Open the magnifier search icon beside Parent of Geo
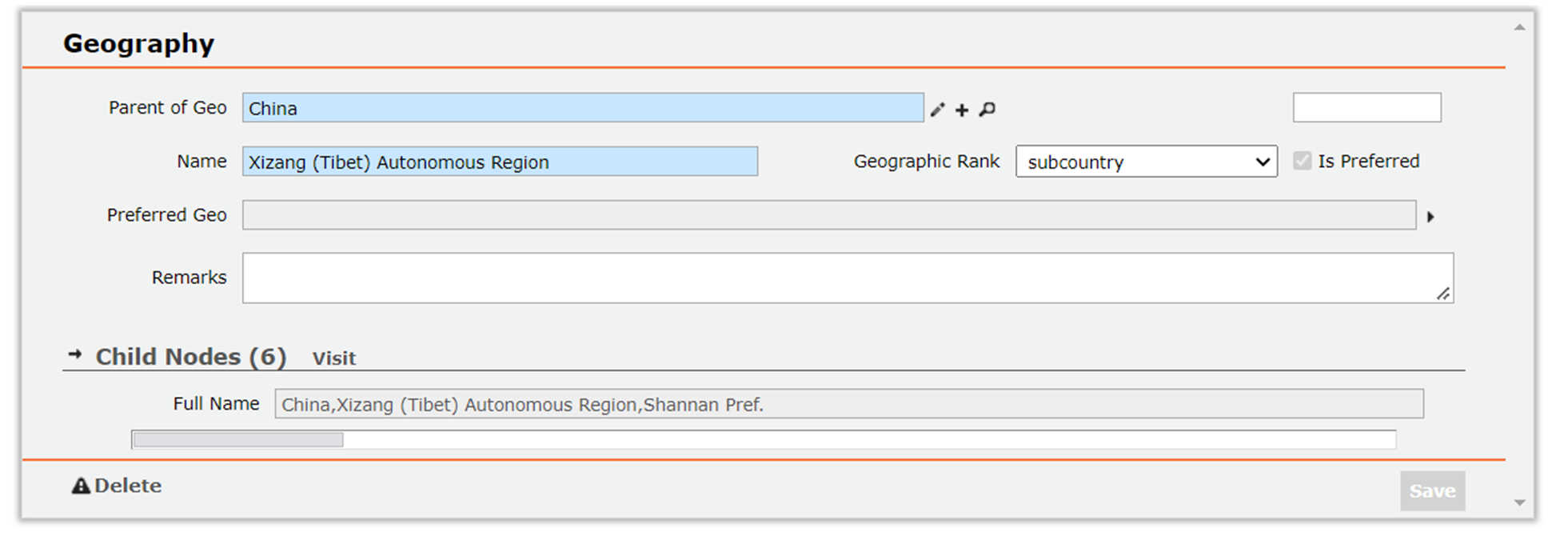This screenshot has height=536, width=1568. click(x=987, y=110)
